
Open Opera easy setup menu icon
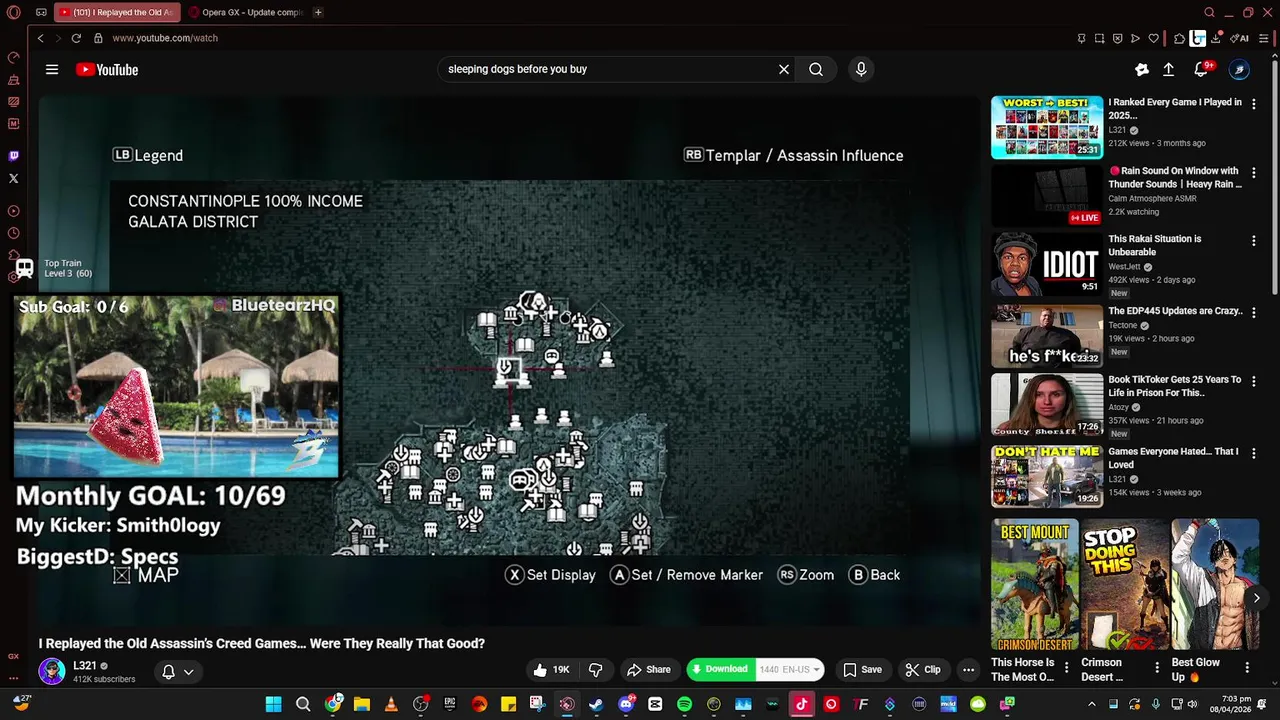[x=1263, y=38]
